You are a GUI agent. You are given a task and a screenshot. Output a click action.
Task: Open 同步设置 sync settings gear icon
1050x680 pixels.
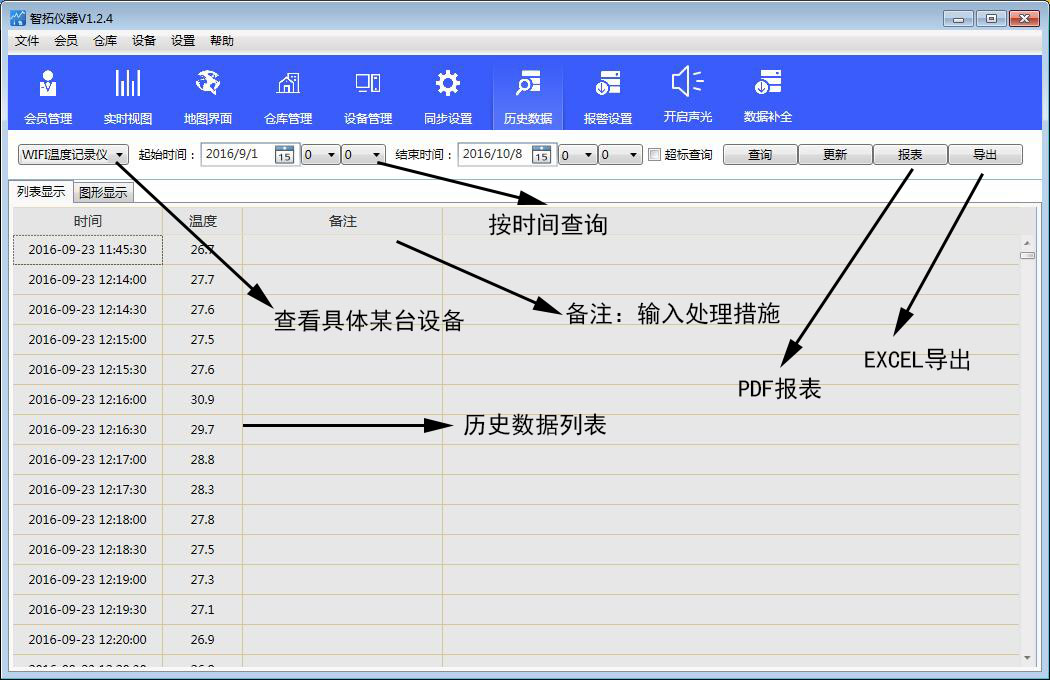[448, 94]
